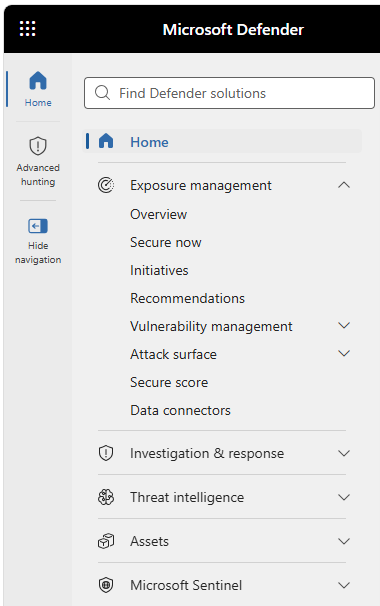Expand the Attack surface chevron

(344, 354)
